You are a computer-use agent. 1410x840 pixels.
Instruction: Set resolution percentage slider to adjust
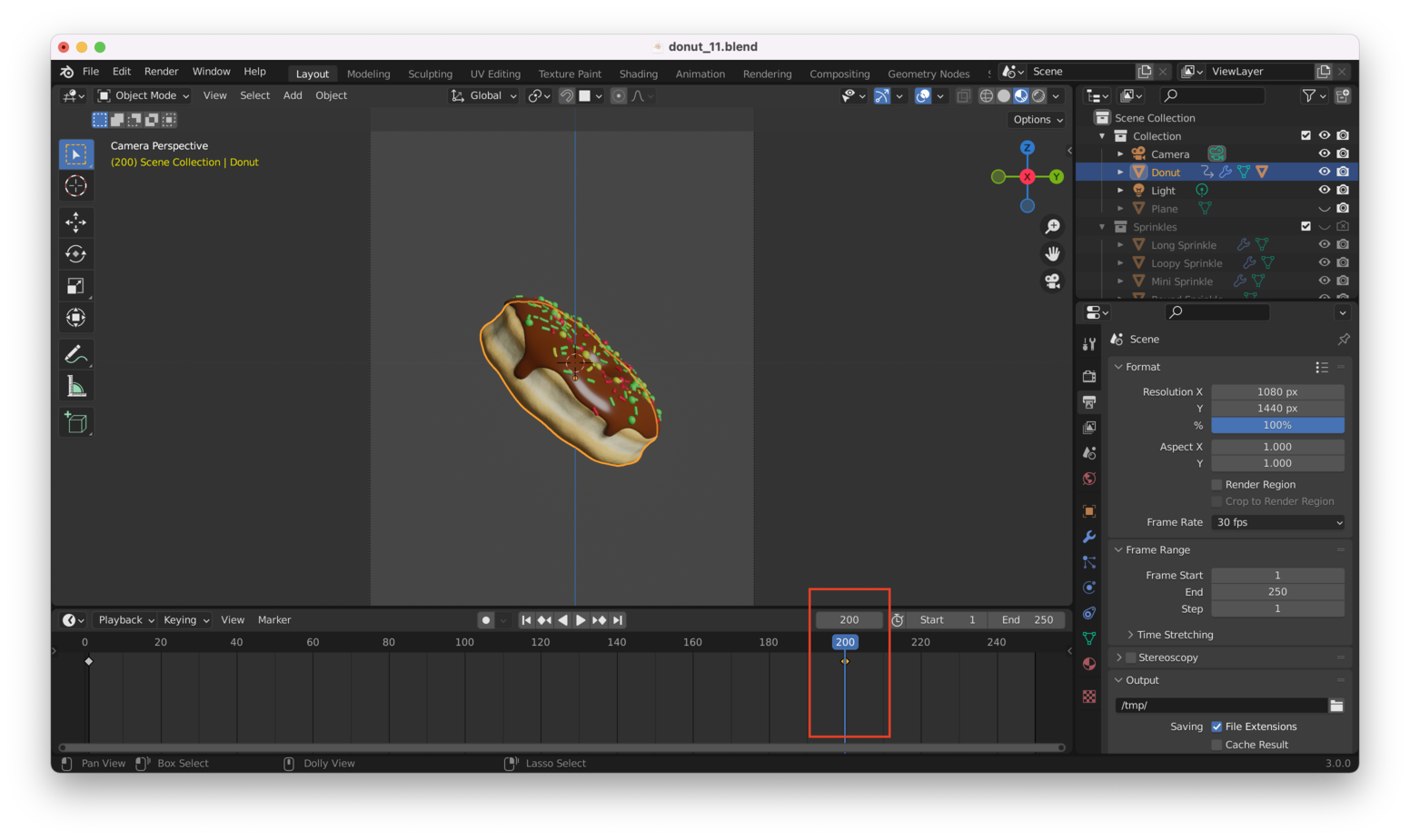point(1277,425)
